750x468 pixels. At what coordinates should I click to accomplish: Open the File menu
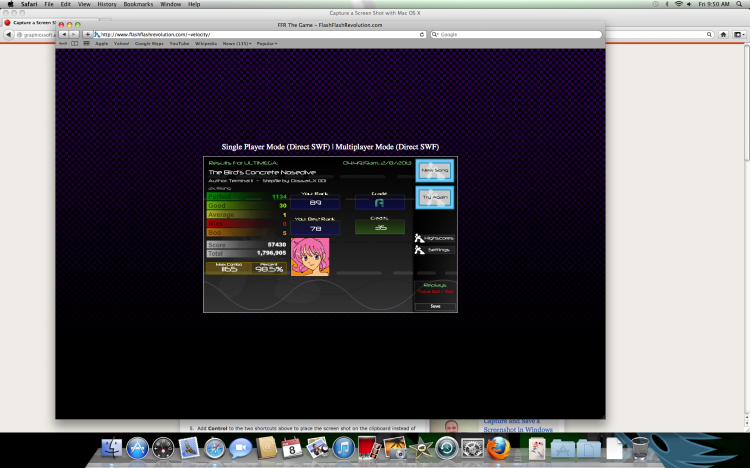(x=49, y=4)
